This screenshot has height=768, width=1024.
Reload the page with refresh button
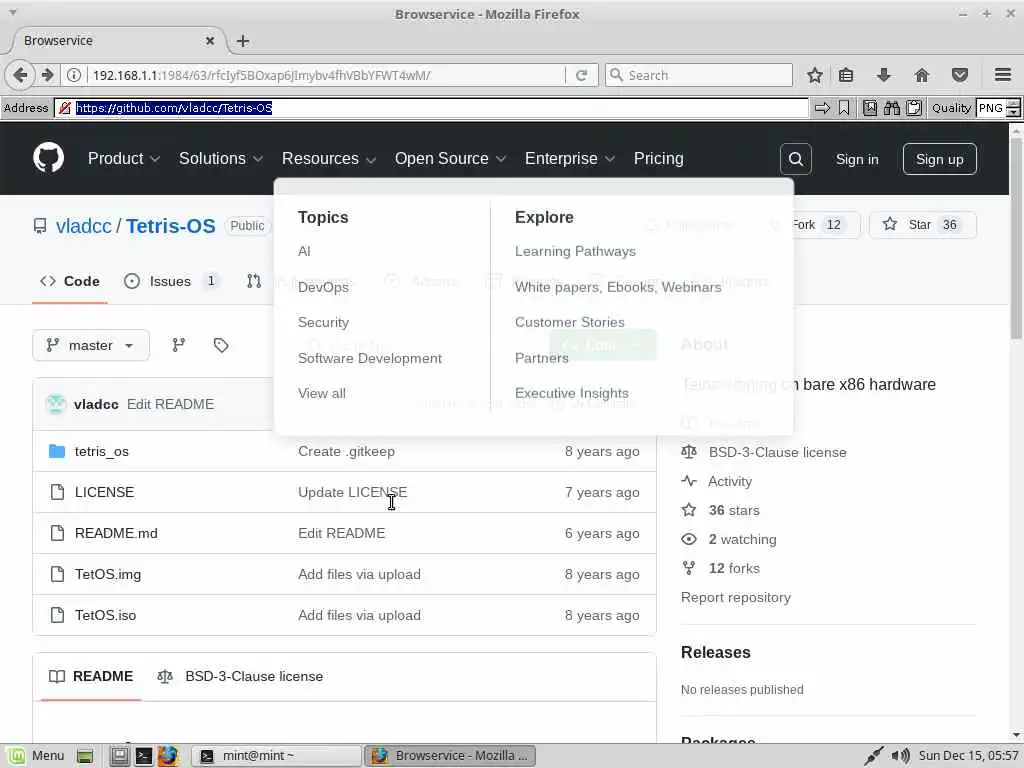tap(581, 75)
